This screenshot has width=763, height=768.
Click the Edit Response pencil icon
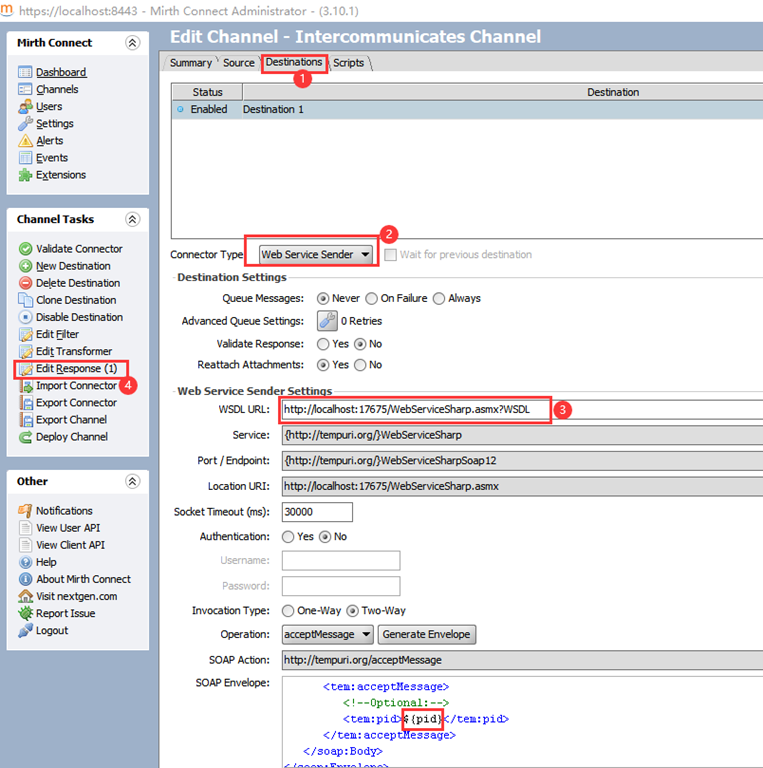[x=25, y=369]
